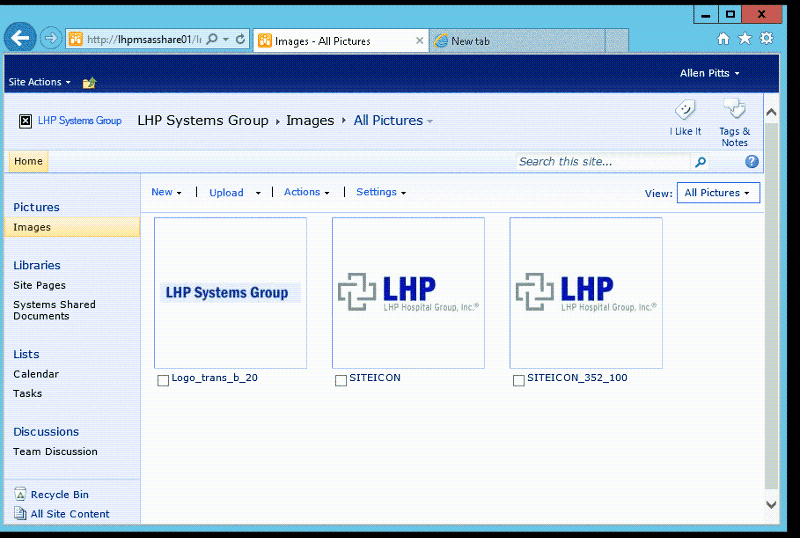This screenshot has width=800, height=538.
Task: Open the Logo_trans_b_20 file name
Action: click(x=214, y=378)
